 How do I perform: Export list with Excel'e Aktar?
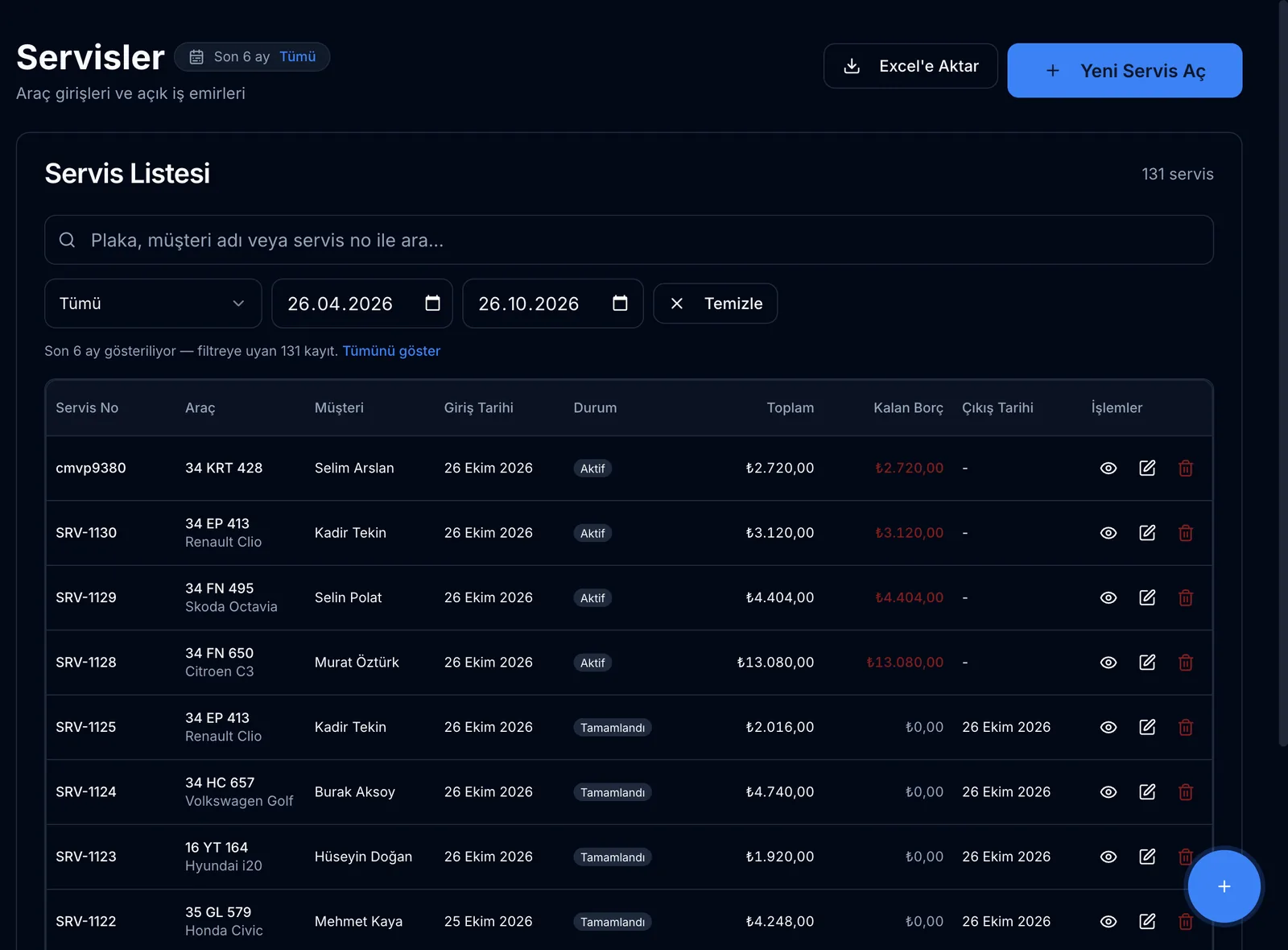910,66
